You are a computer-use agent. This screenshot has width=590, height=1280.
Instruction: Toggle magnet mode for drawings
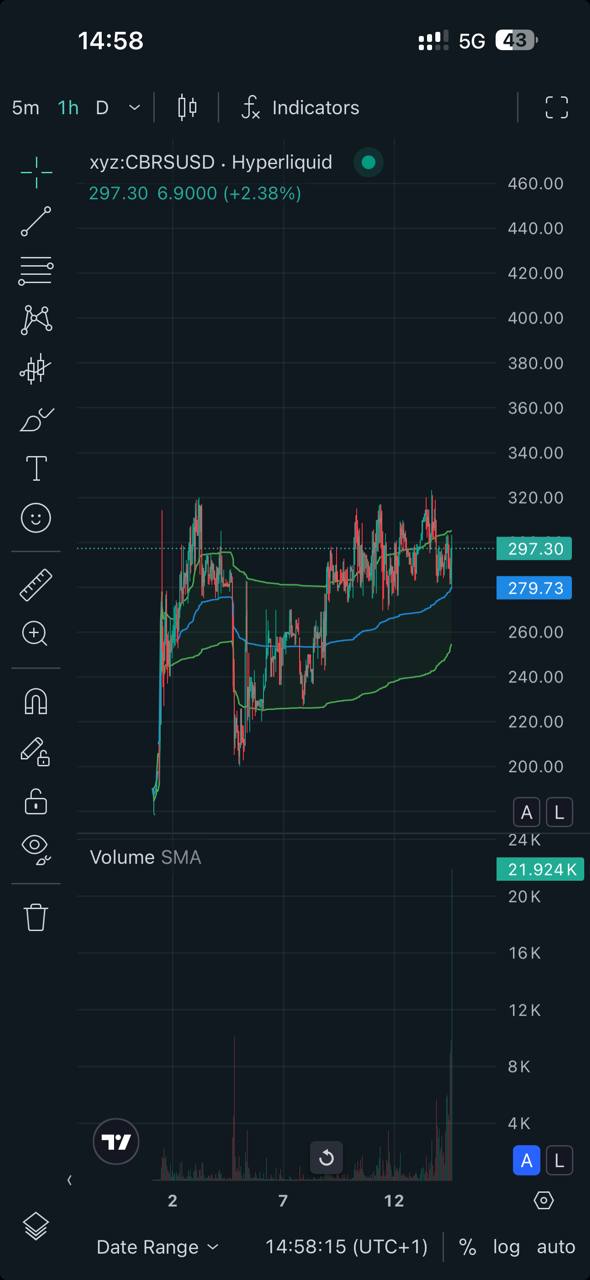pos(36,702)
